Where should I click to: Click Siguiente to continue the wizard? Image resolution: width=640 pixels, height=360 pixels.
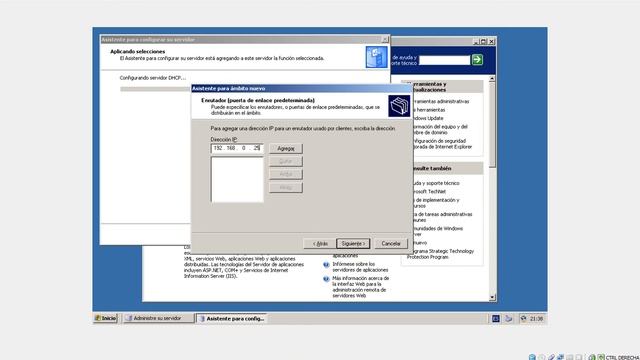pos(353,244)
